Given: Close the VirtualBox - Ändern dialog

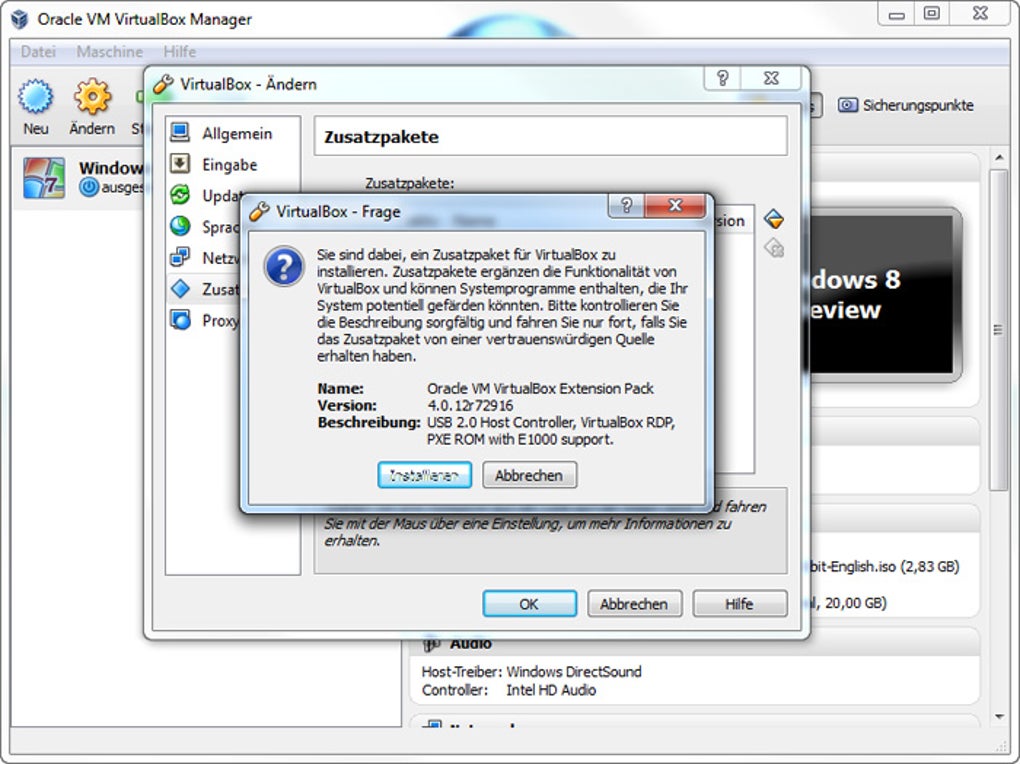Looking at the screenshot, I should coord(772,78).
